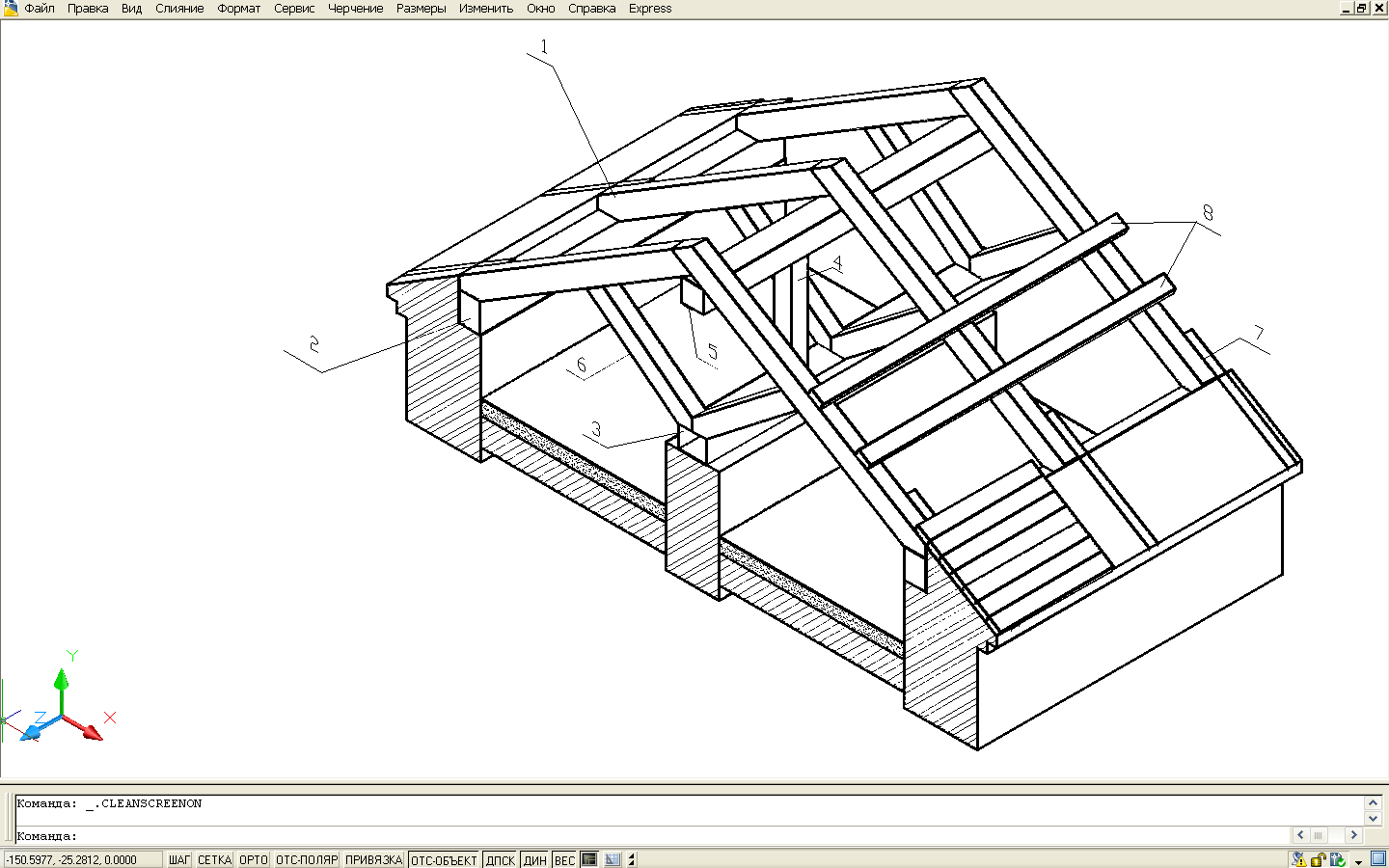Open the Размеры menu
1389x868 pixels.
tap(422, 8)
